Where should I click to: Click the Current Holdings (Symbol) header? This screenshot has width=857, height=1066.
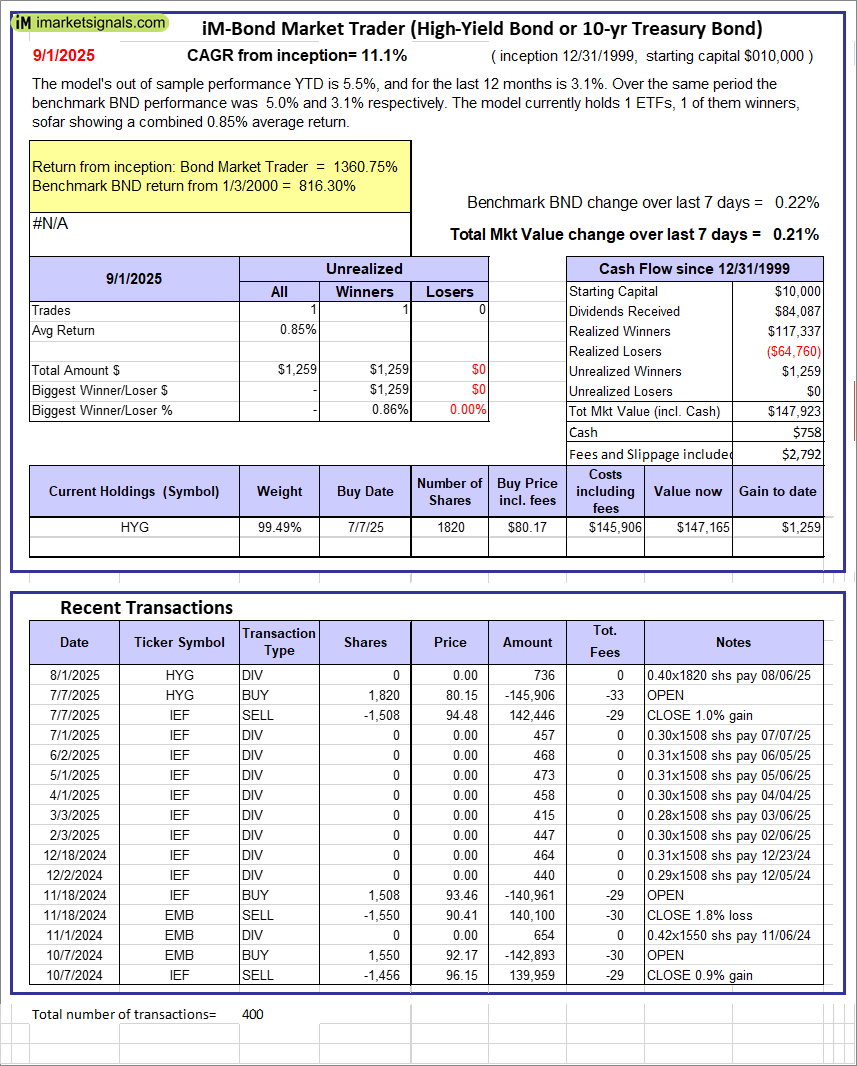[134, 491]
